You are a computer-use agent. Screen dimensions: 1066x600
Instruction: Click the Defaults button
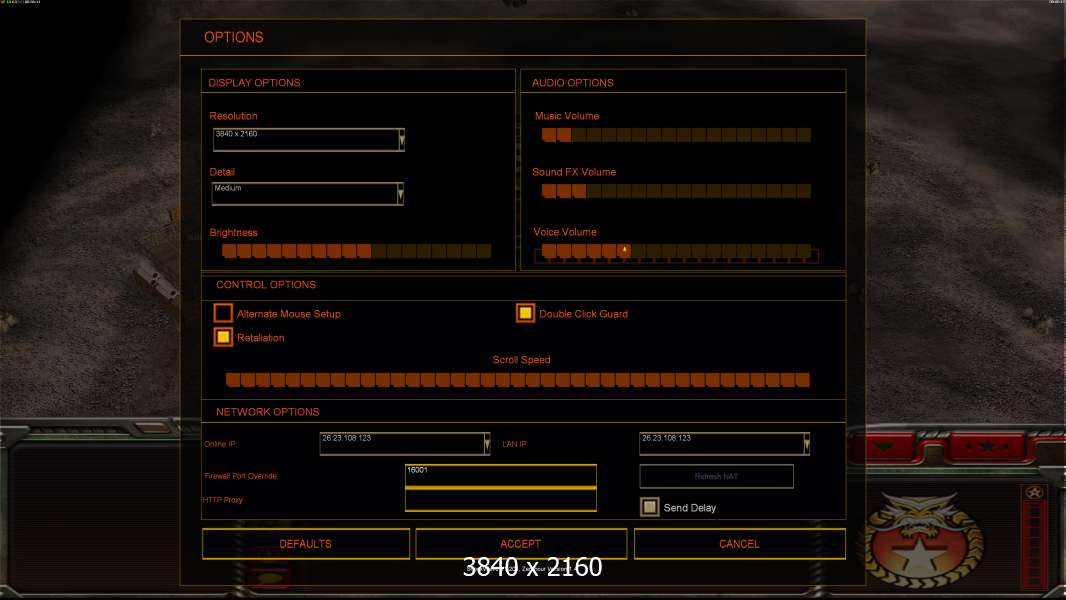pyautogui.click(x=306, y=544)
